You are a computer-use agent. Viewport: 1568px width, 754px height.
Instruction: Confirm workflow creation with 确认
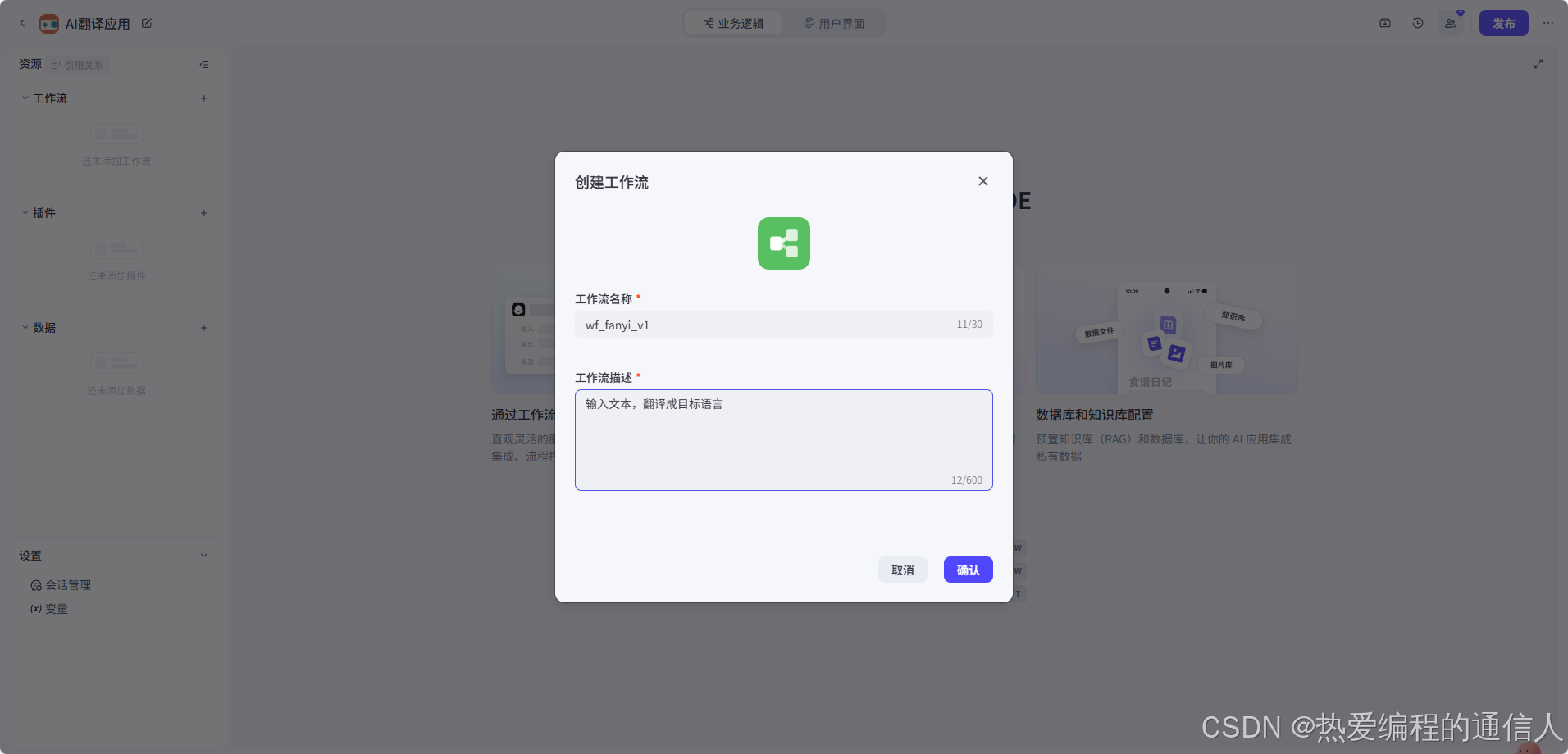(968, 570)
